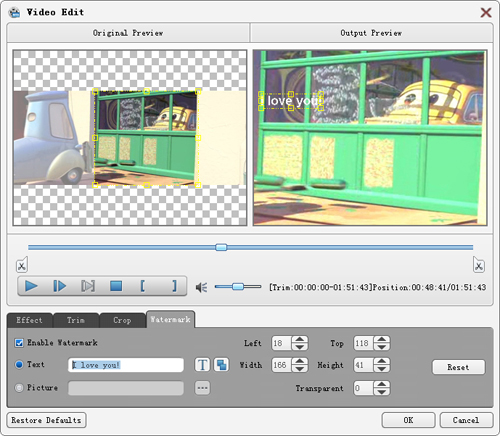Click the watermark text in output preview

(x=291, y=101)
